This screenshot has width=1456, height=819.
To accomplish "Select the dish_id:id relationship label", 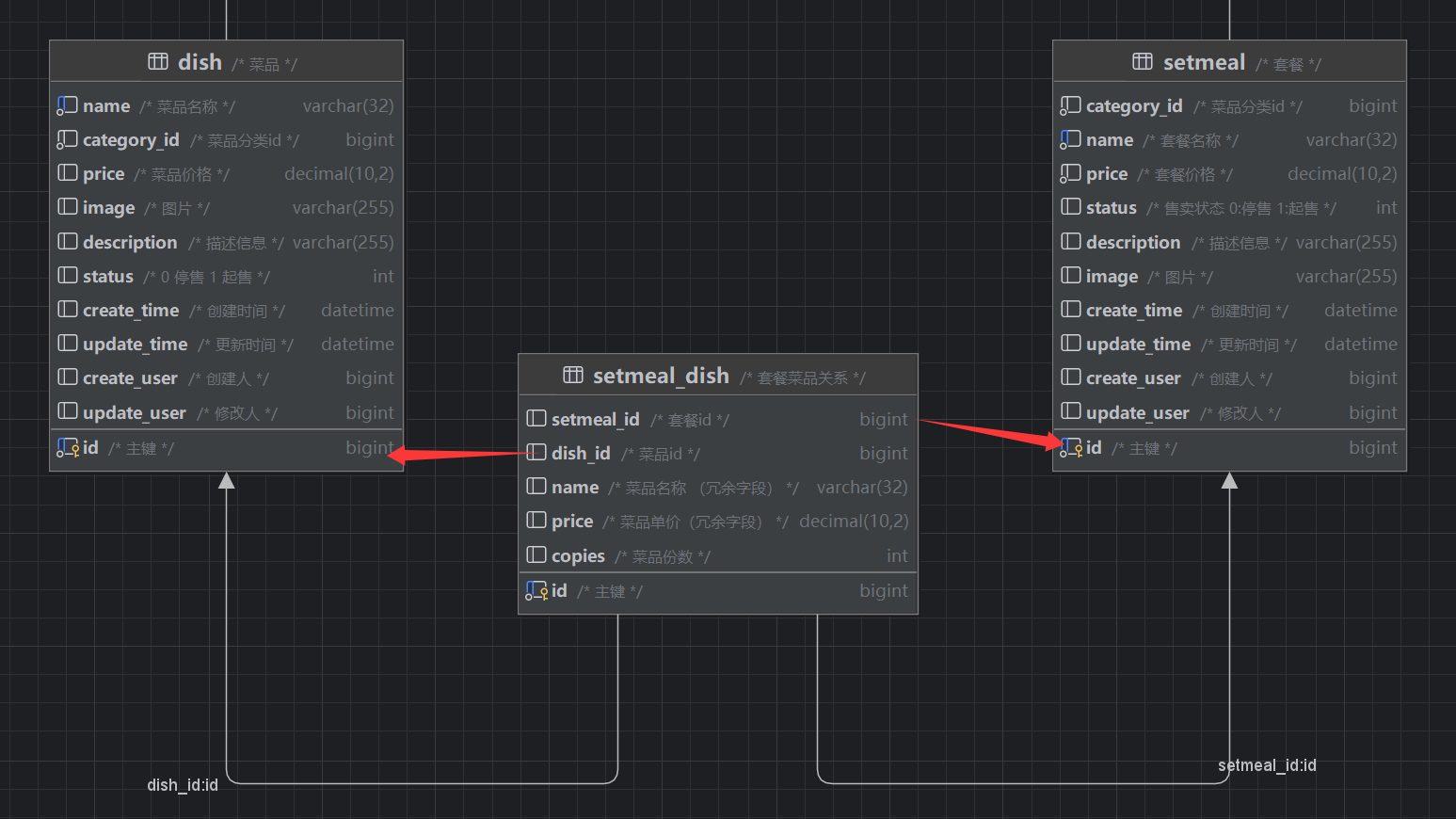I will 183,785.
